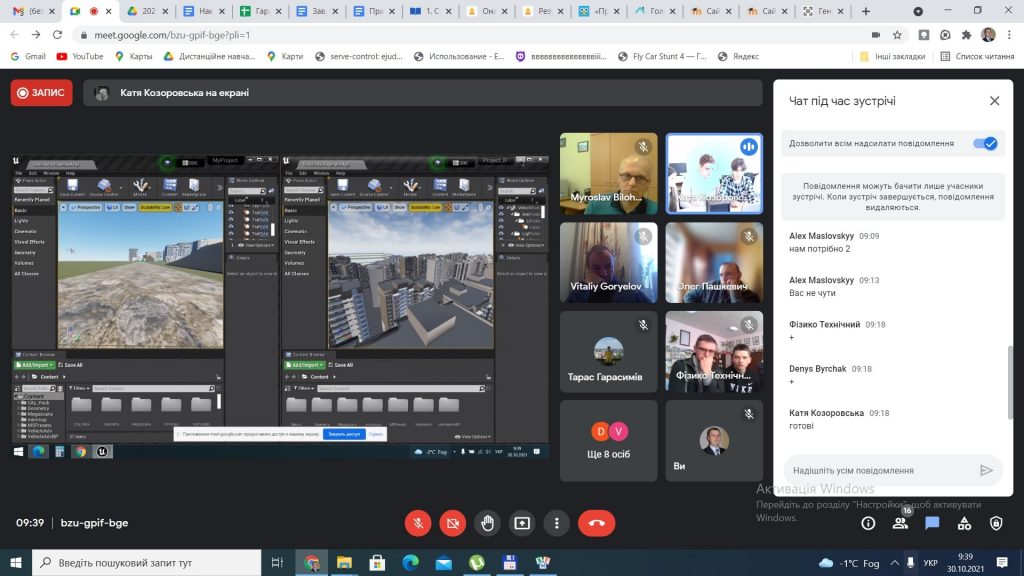Turn on the camera
Screen dimensions: 1024x576
tap(453, 523)
